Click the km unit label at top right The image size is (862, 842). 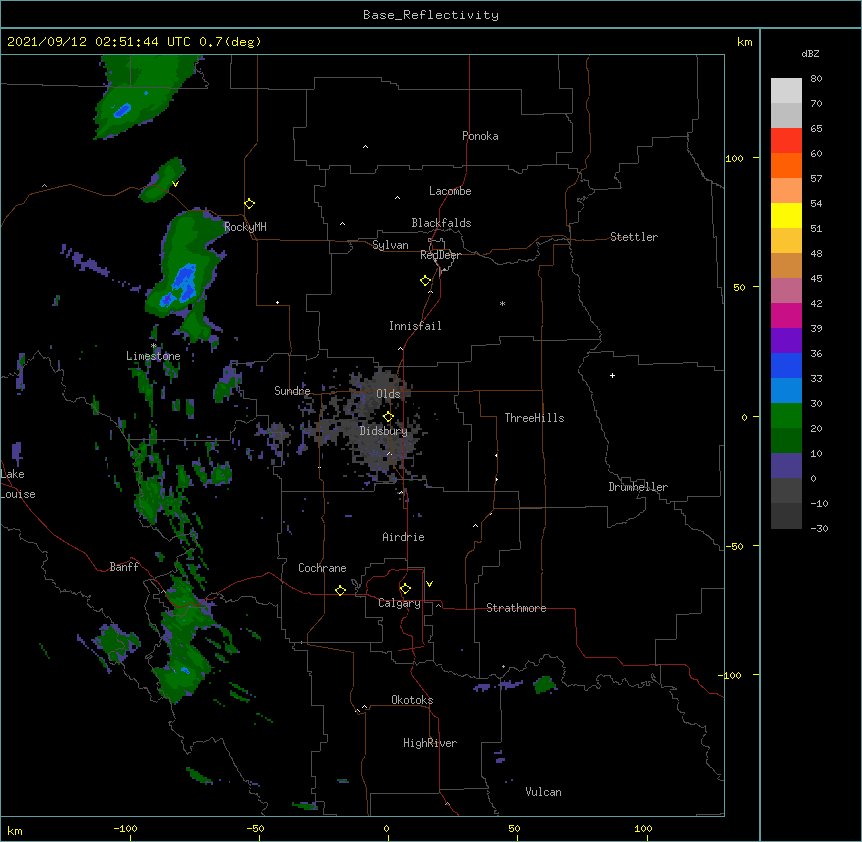tap(744, 42)
